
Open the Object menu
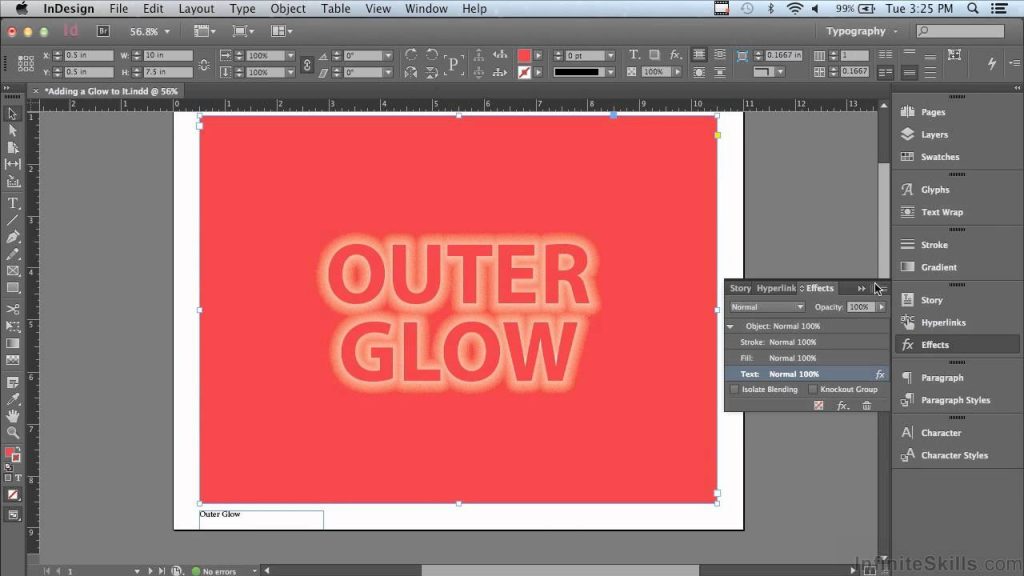288,9
